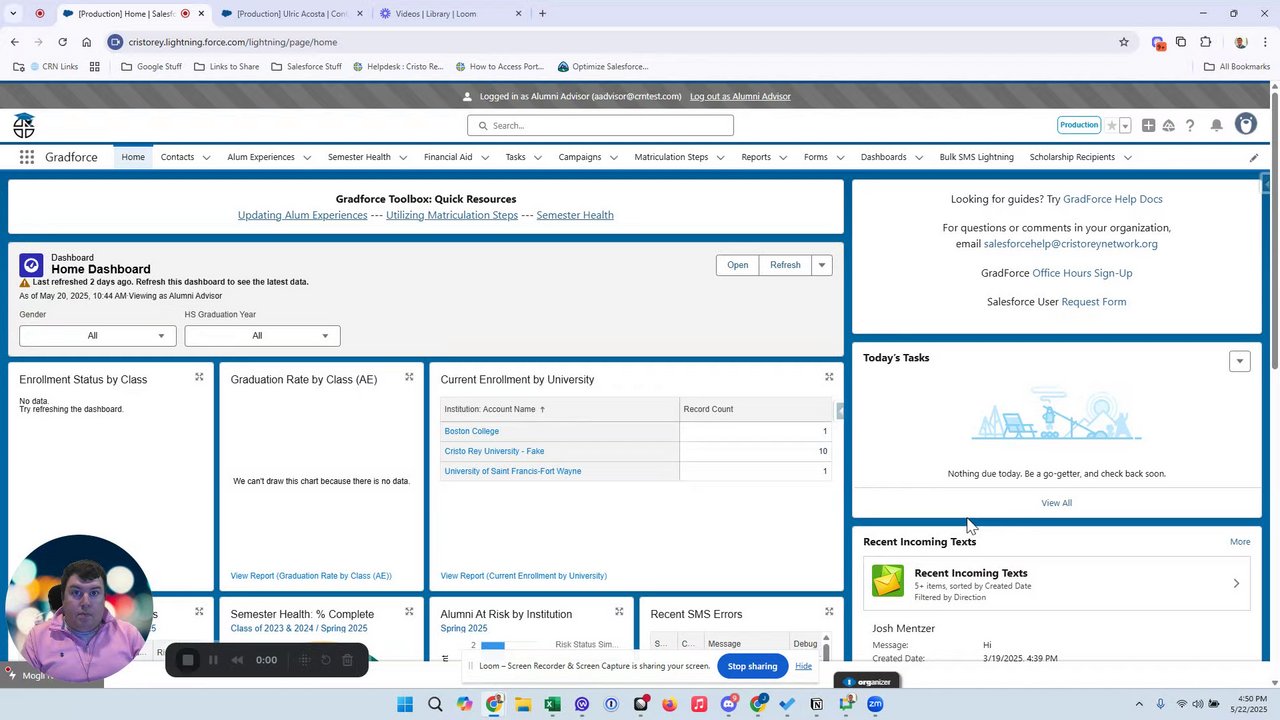Viewport: 1280px width, 720px height.
Task: Click the dashboard Open button
Action: (737, 265)
